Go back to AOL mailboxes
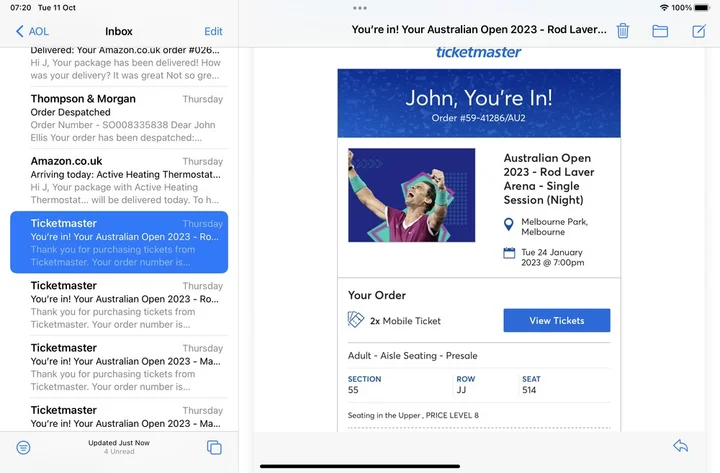The width and height of the screenshot is (720, 473). (x=33, y=31)
